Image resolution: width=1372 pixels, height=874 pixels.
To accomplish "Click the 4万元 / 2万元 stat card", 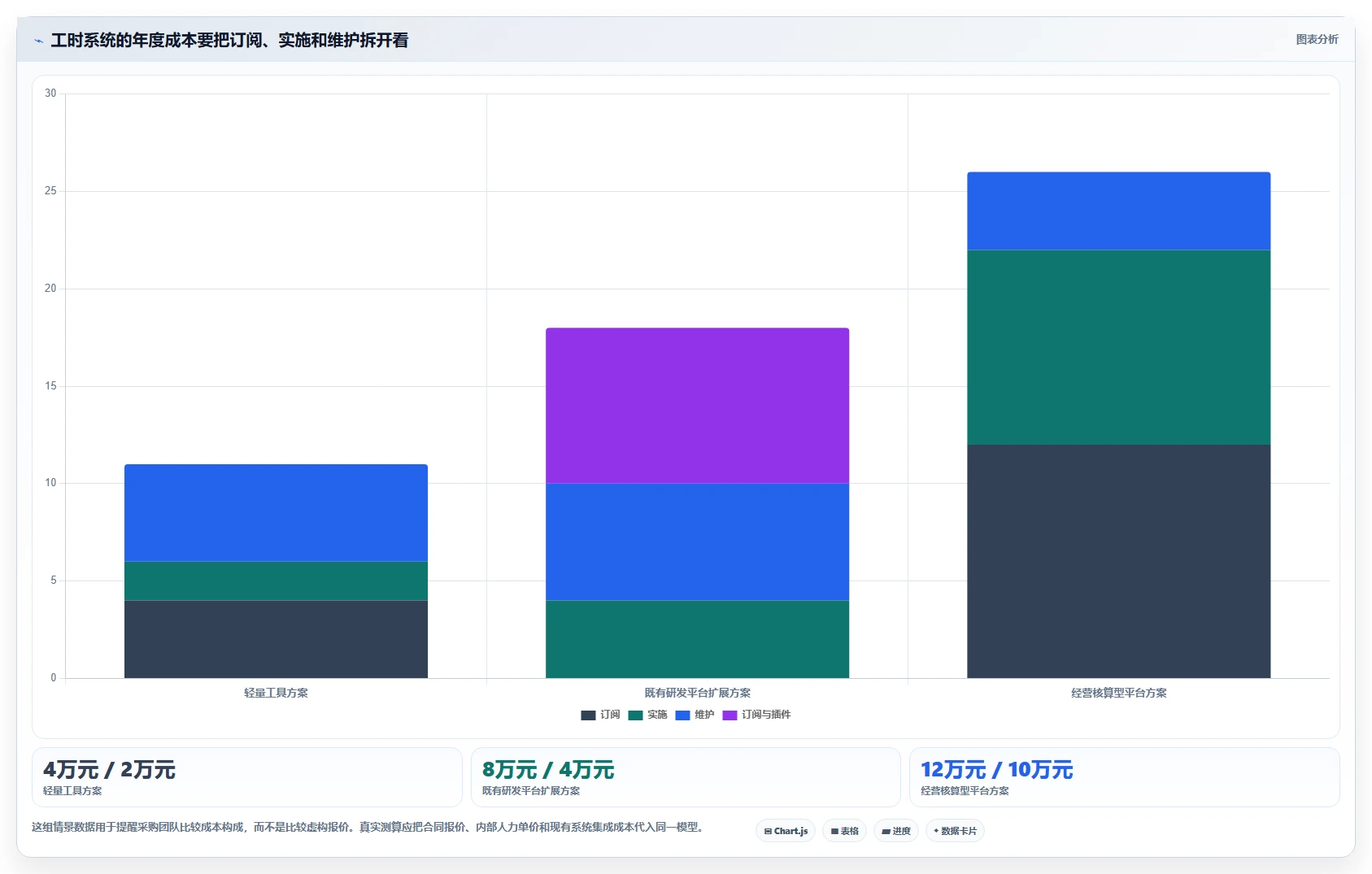I will (247, 777).
